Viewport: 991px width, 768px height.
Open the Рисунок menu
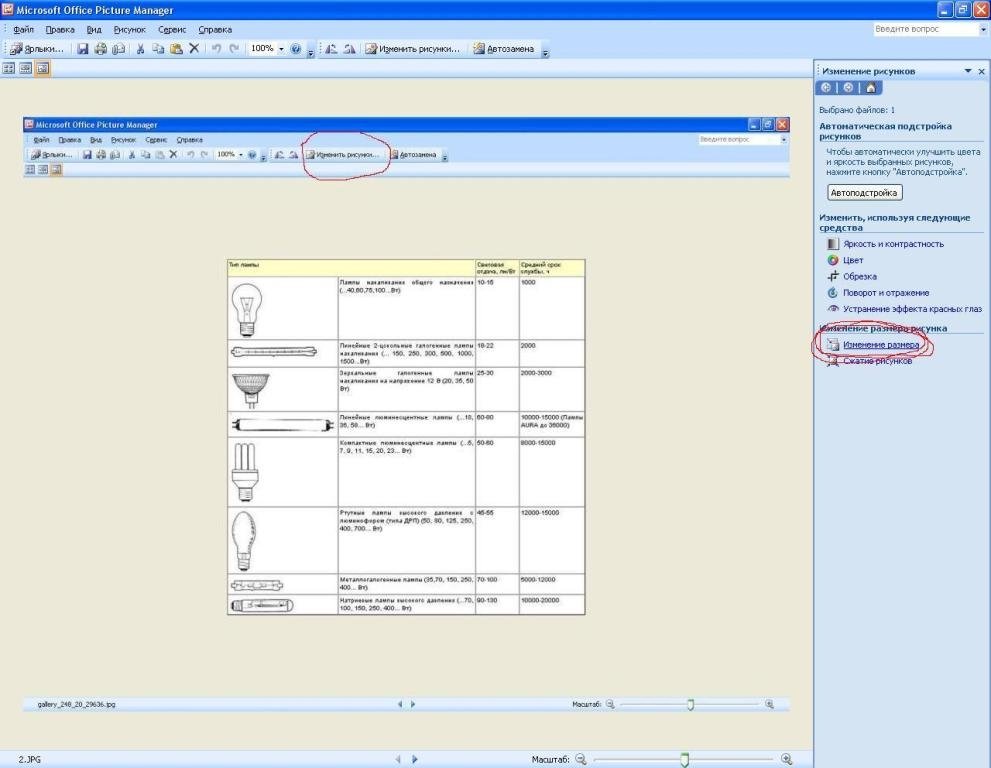(130, 30)
